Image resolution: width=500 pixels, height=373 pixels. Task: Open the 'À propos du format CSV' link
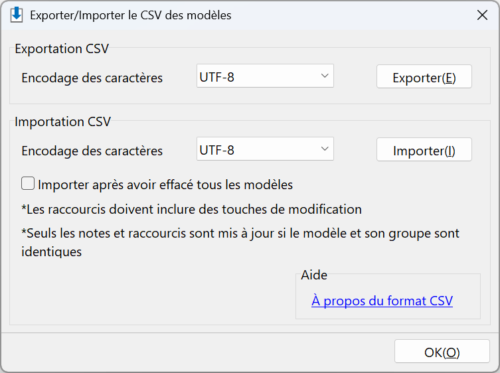[x=382, y=301]
